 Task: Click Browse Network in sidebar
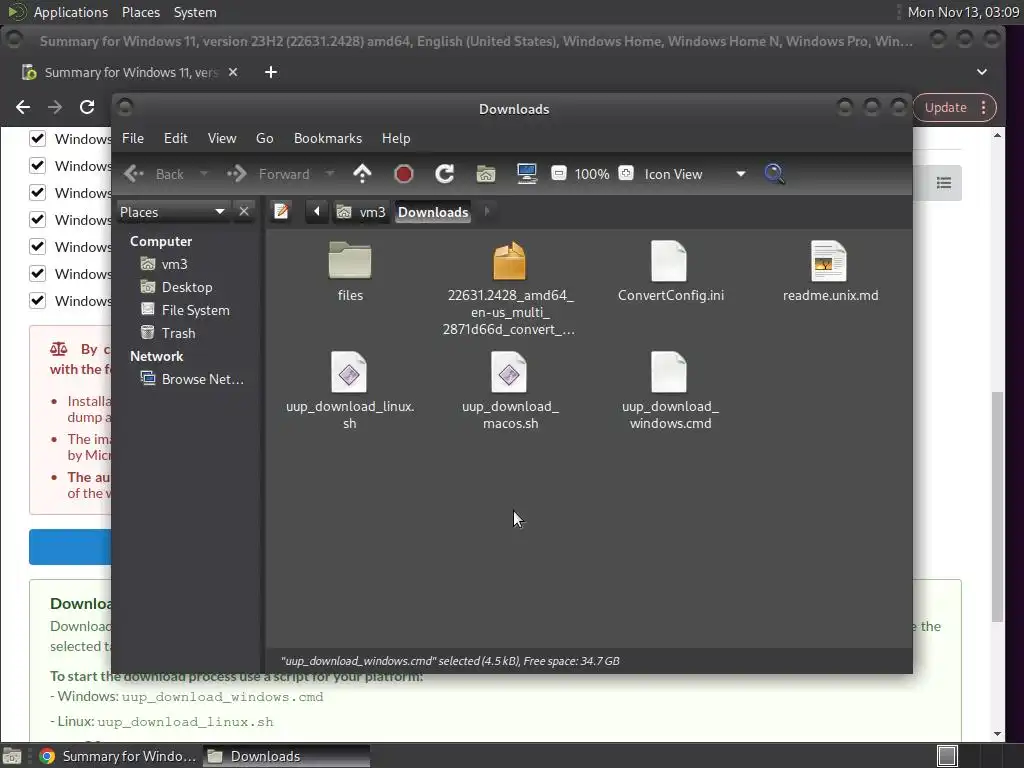pyautogui.click(x=193, y=379)
